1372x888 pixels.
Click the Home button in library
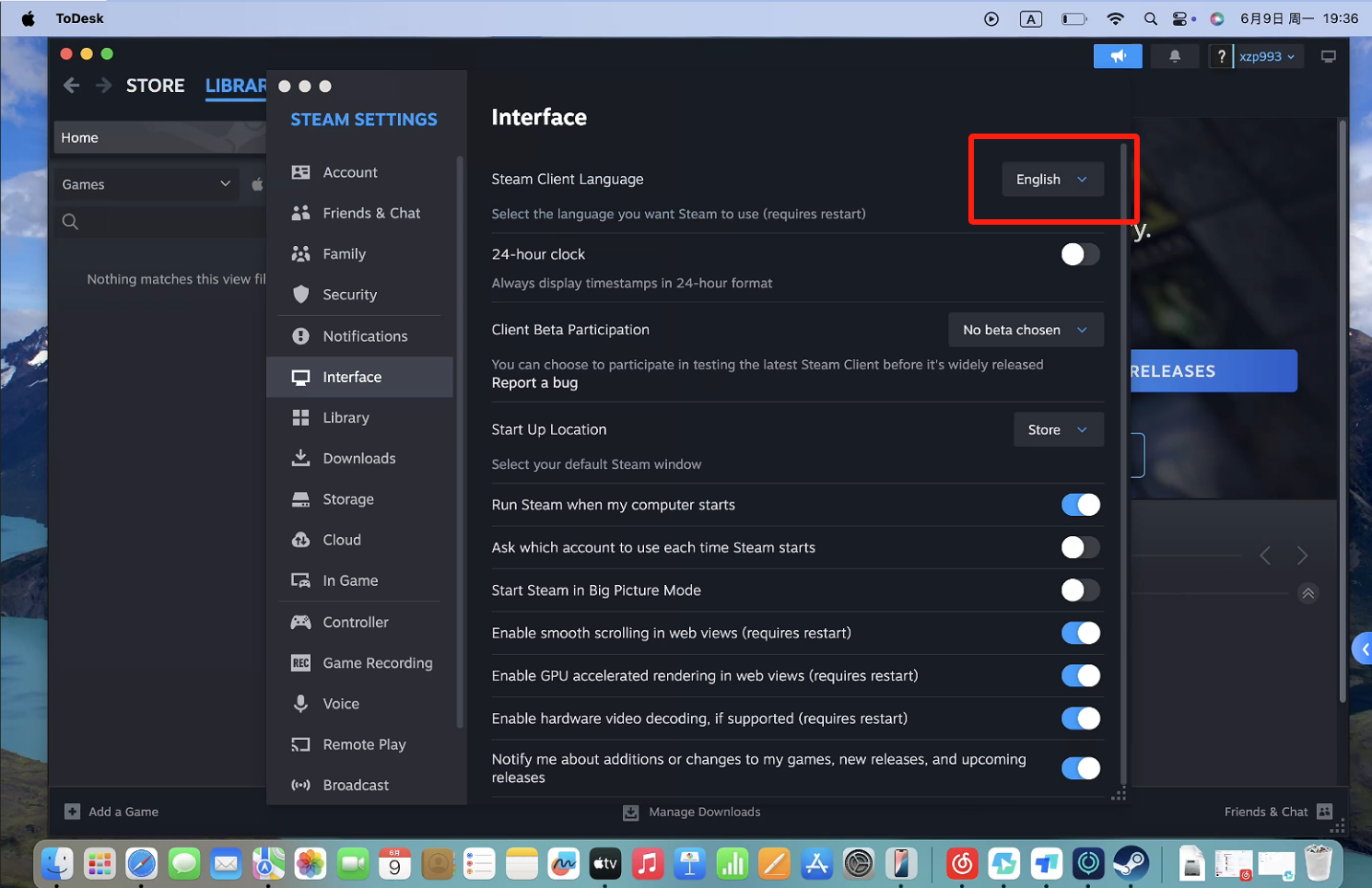pyautogui.click(x=159, y=137)
